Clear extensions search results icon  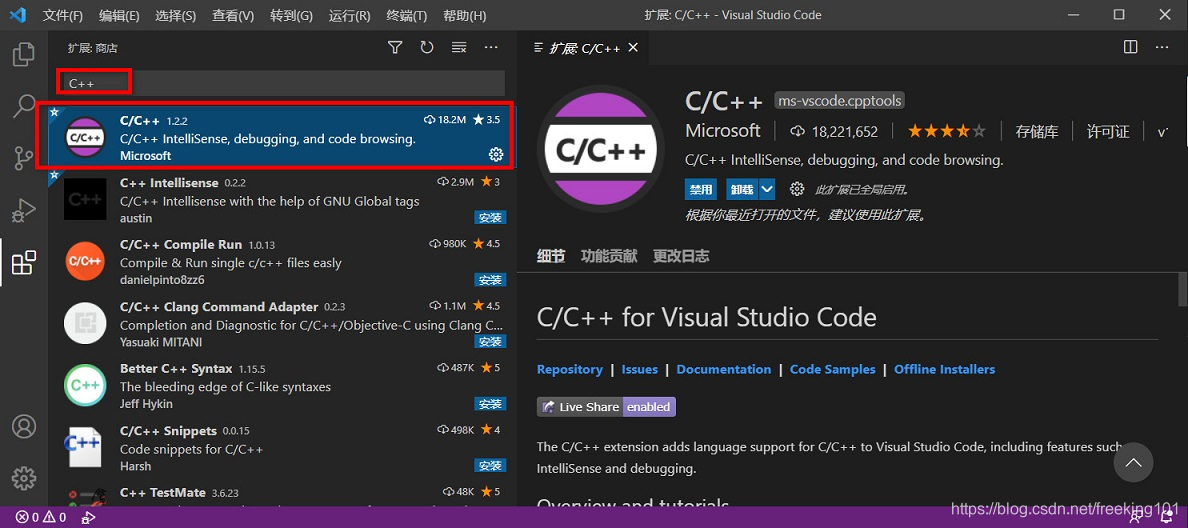458,48
